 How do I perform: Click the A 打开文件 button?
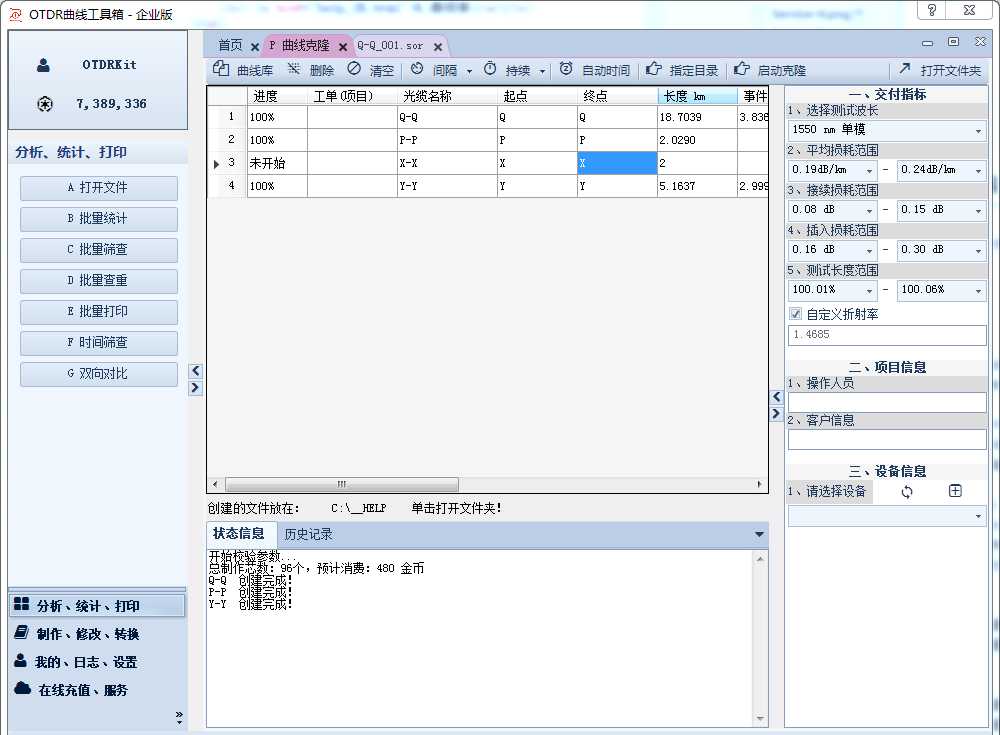tap(98, 188)
